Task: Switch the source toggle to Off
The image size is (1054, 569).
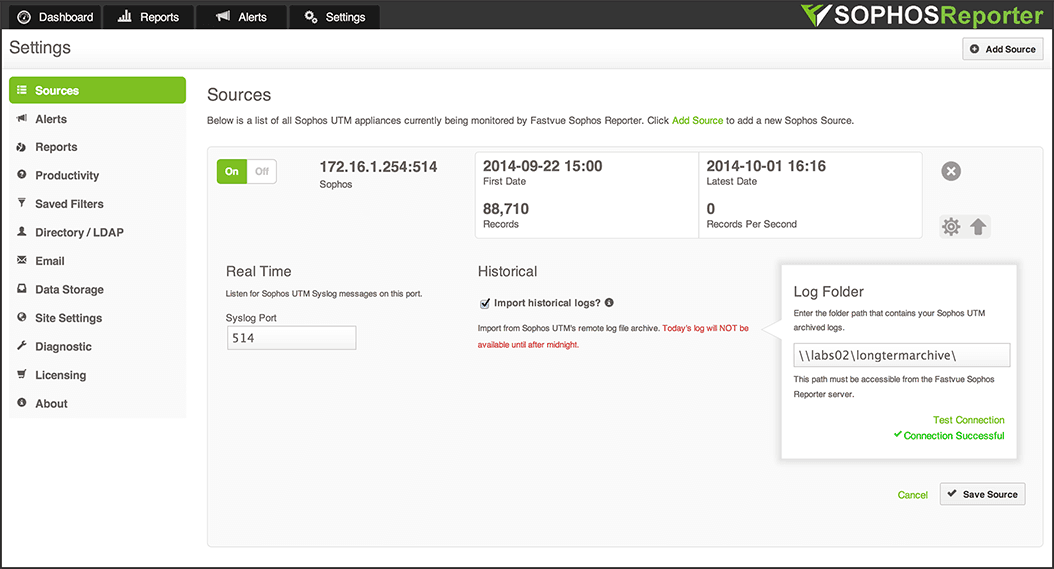Action: coord(261,172)
